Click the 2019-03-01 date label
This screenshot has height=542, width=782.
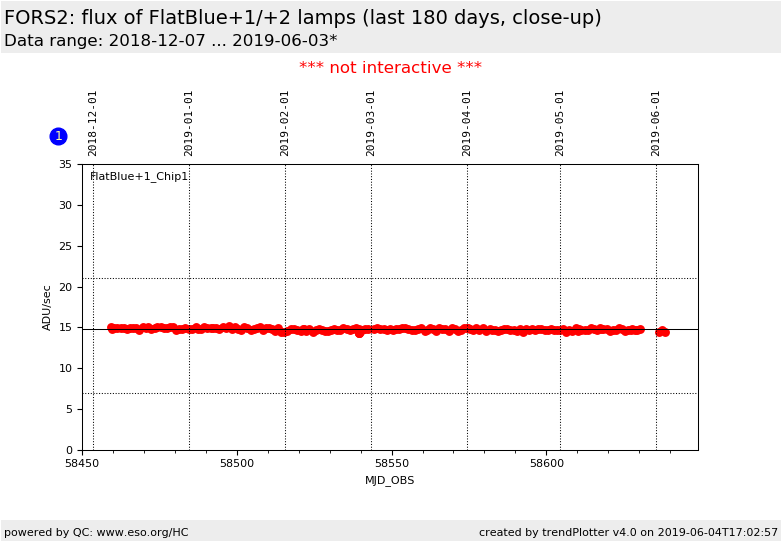(x=370, y=123)
